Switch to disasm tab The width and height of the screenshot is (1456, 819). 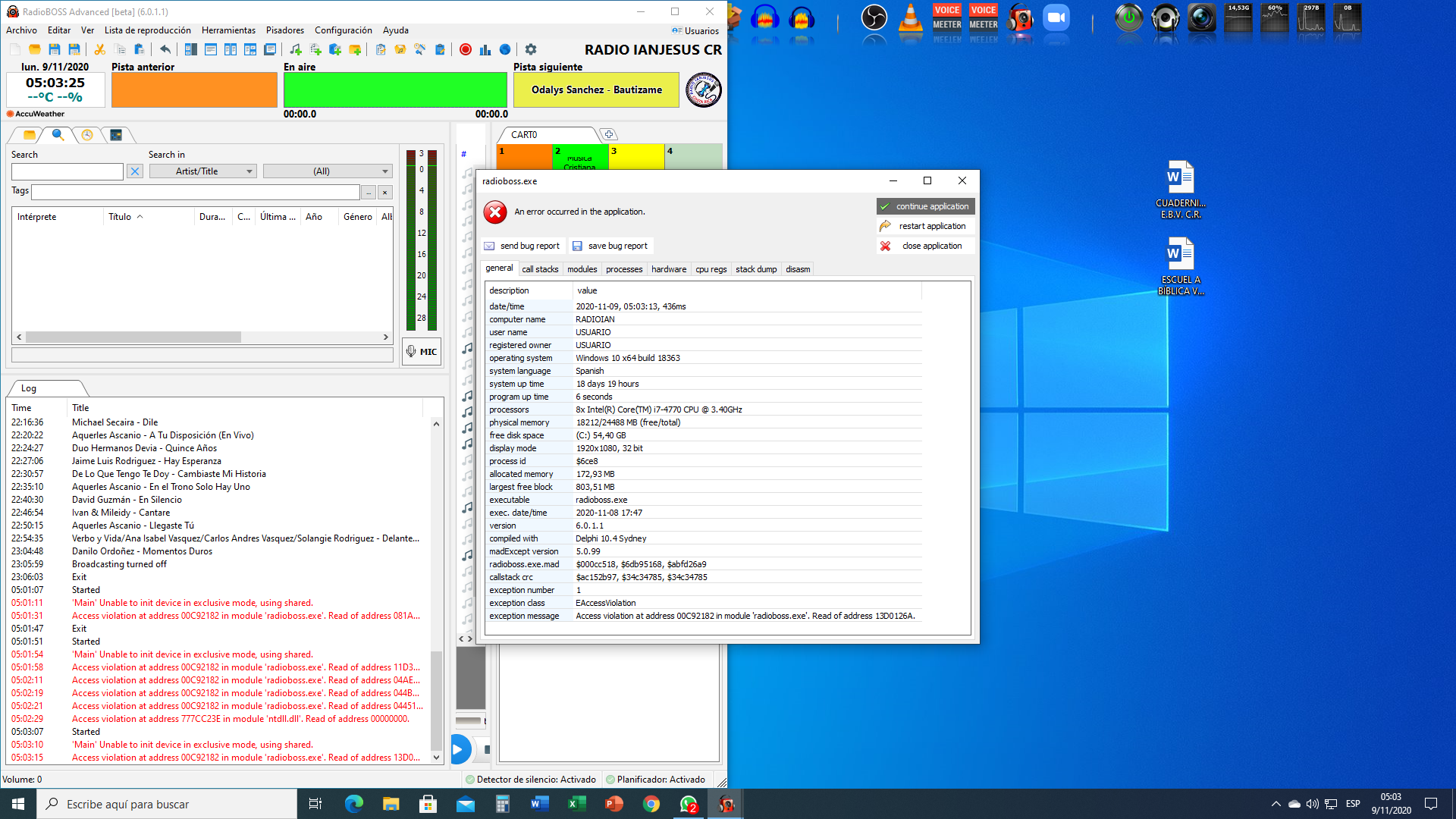coord(798,269)
